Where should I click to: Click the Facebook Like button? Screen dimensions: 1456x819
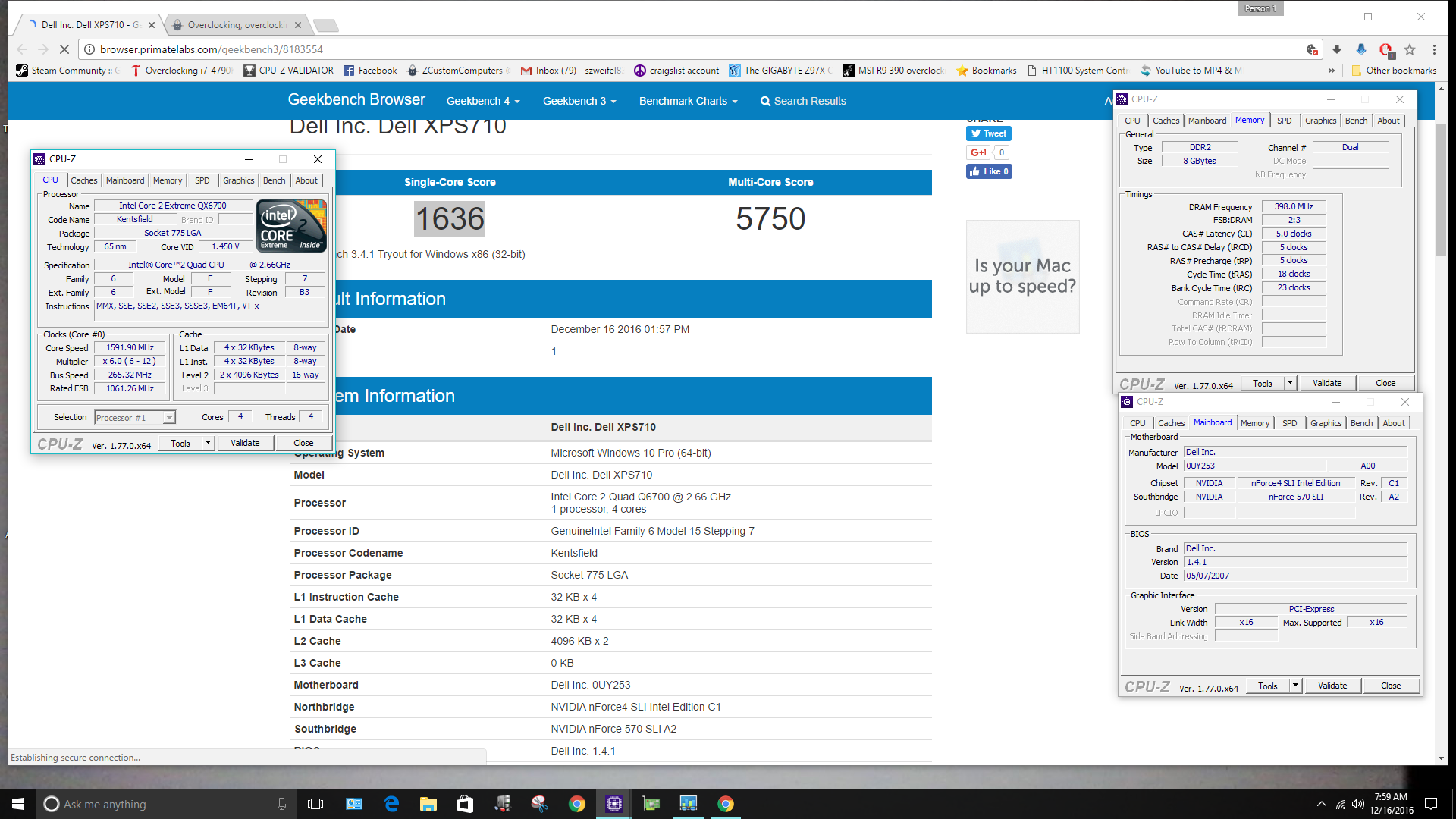click(989, 171)
